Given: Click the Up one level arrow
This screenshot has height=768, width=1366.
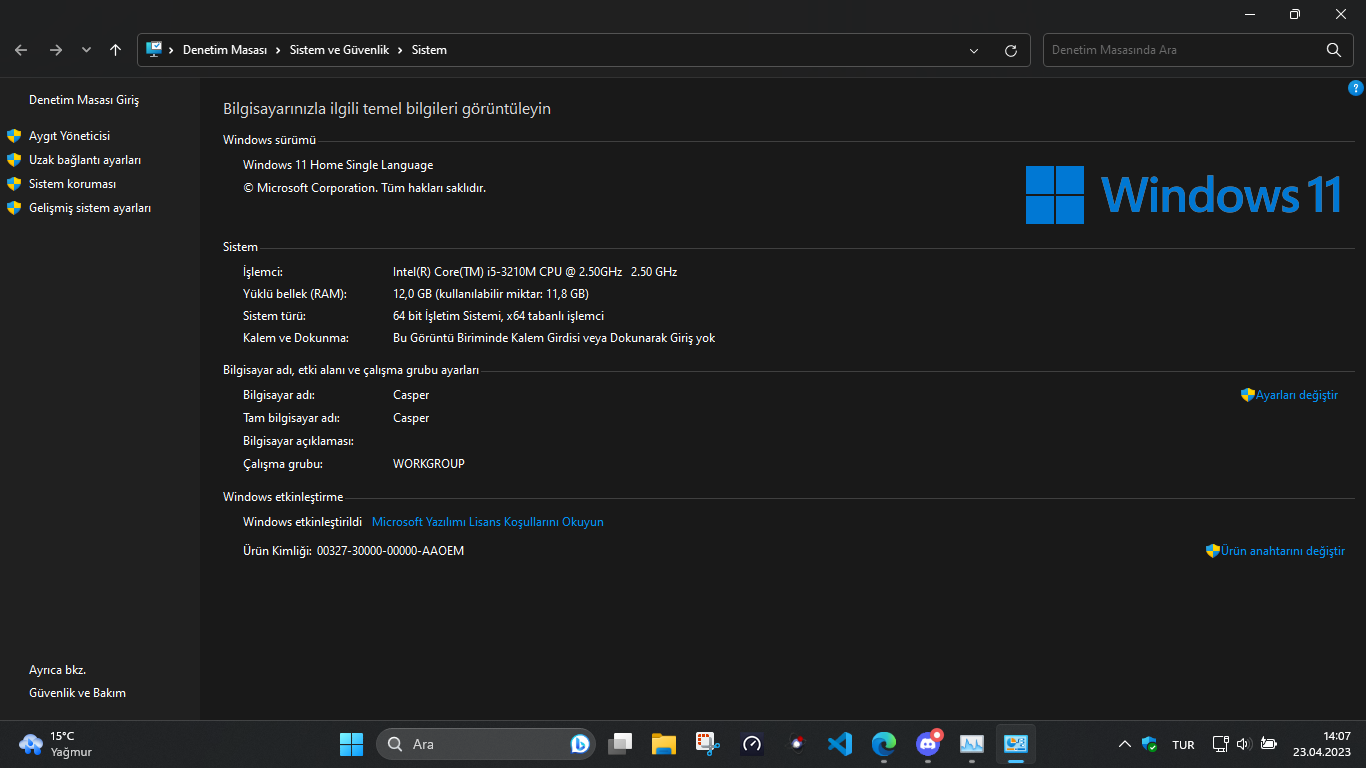Looking at the screenshot, I should (116, 50).
